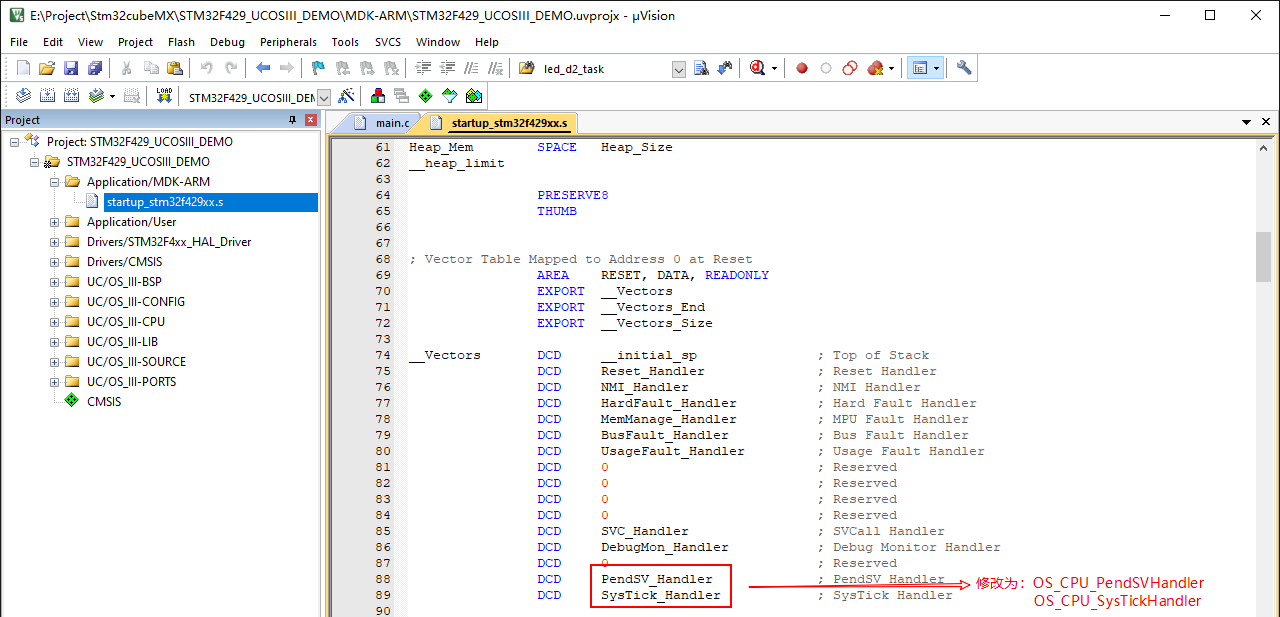
Task: Save the current file
Action: pos(70,68)
